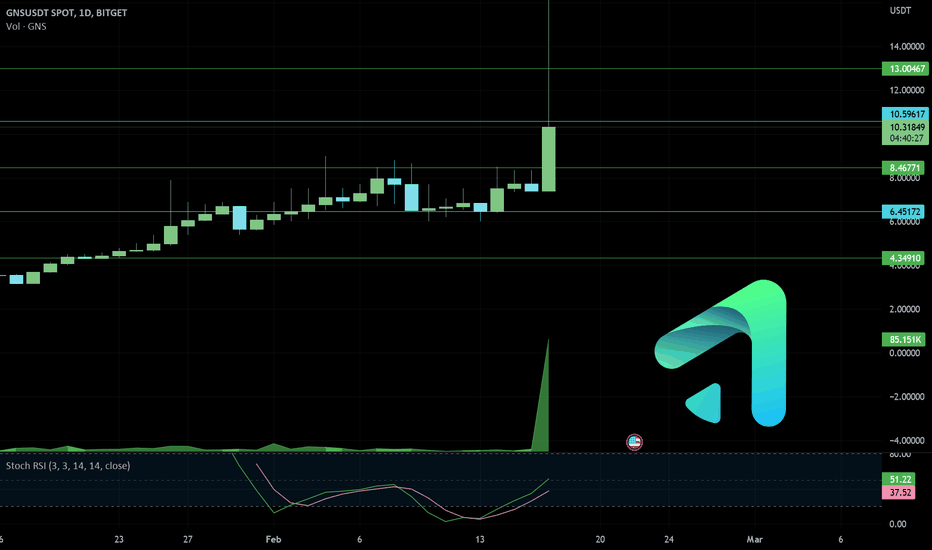Viewport: 932px width, 550px height.
Task: Click the -4.00000 price axis tick
Action: coord(906,441)
